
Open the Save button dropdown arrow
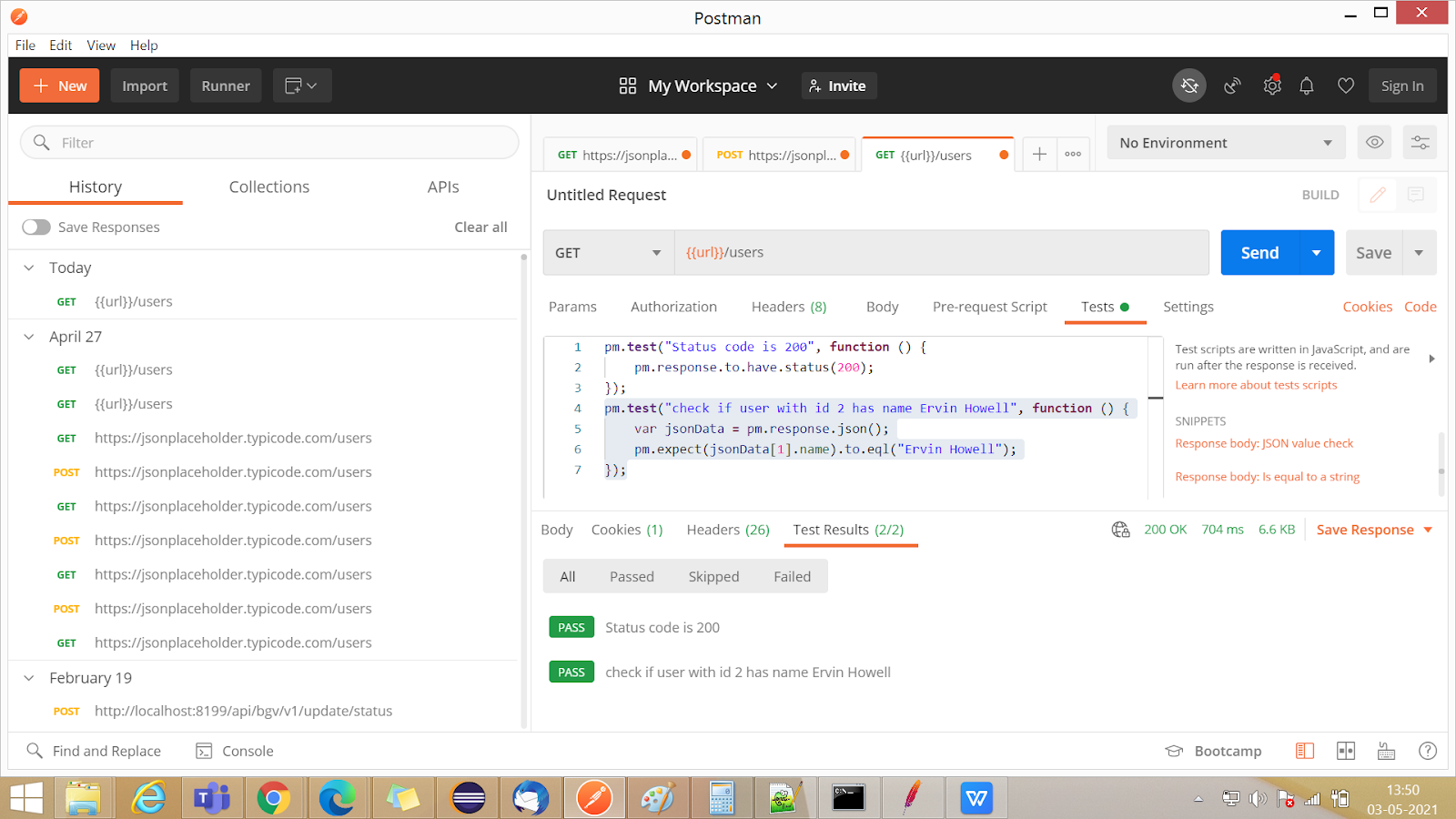point(1419,253)
